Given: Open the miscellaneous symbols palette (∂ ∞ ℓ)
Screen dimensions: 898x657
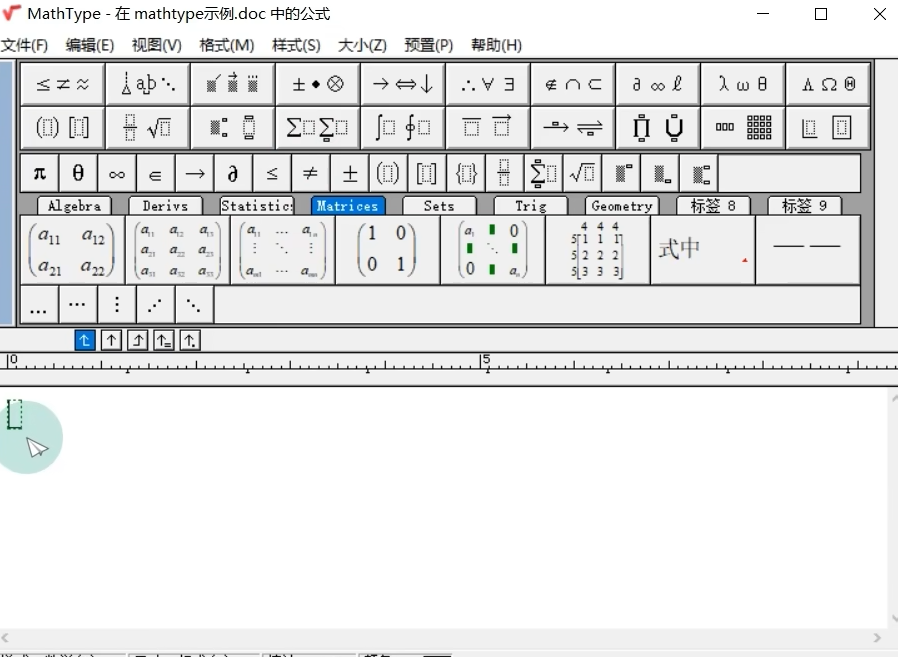Looking at the screenshot, I should click(657, 85).
